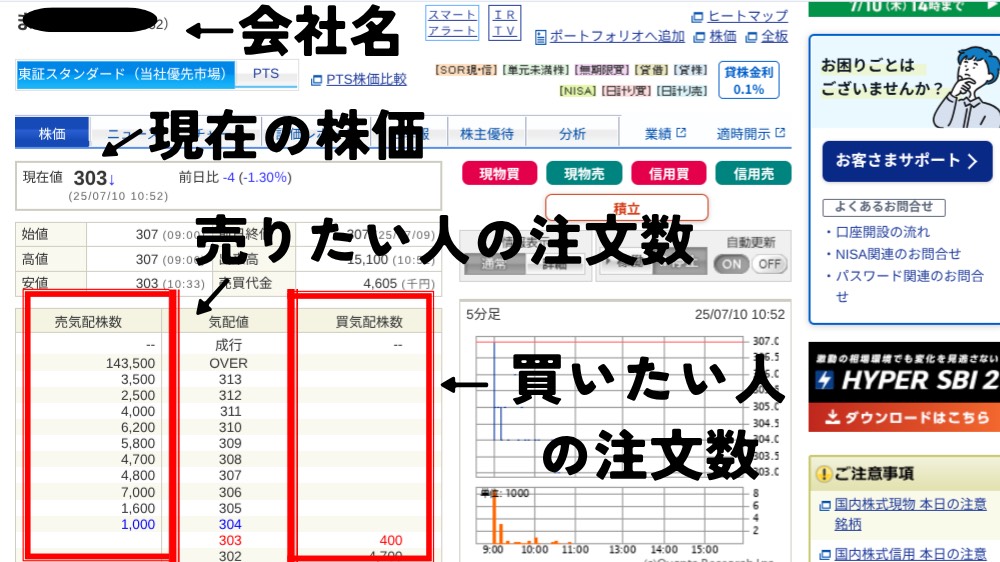Image resolution: width=1000 pixels, height=562 pixels.
Task: Click the 313 ask price
Action: (x=230, y=380)
